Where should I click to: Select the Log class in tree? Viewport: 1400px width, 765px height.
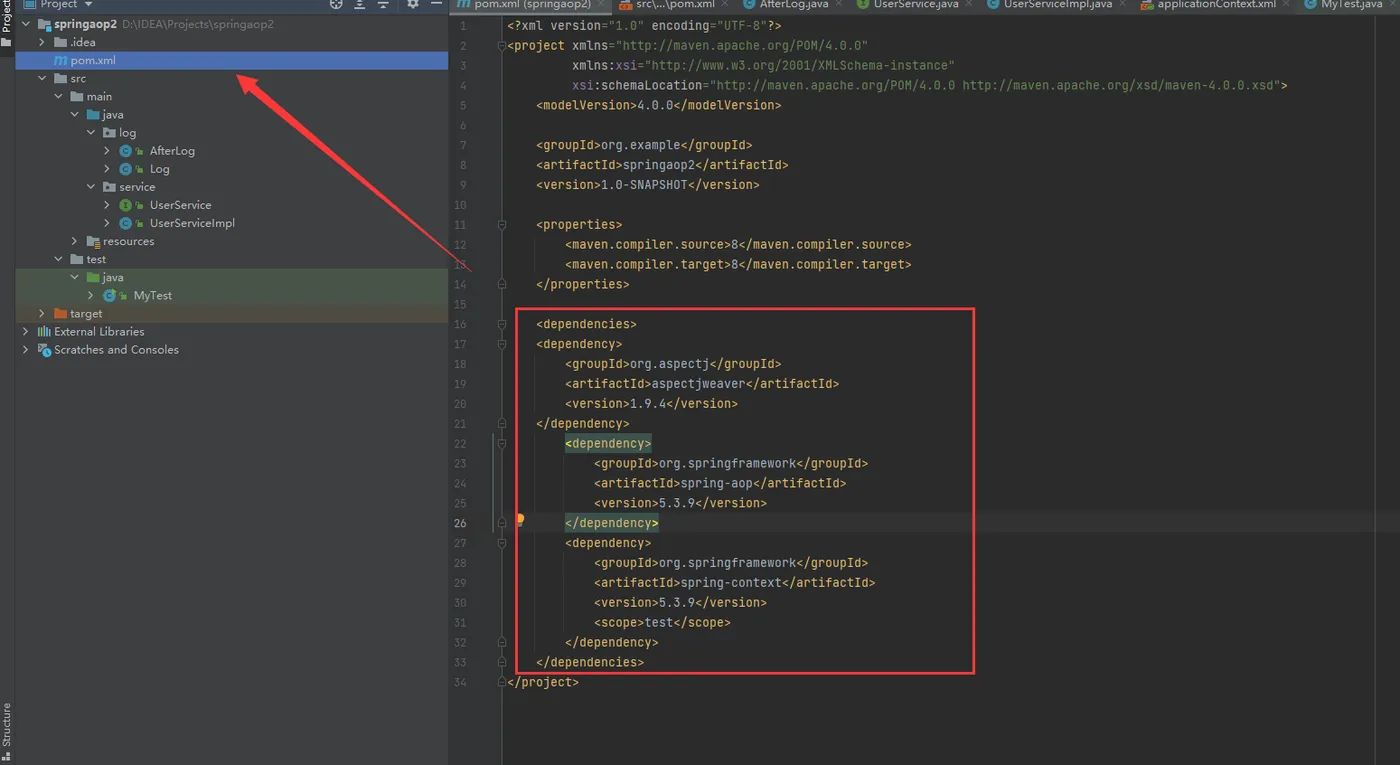[x=159, y=169]
